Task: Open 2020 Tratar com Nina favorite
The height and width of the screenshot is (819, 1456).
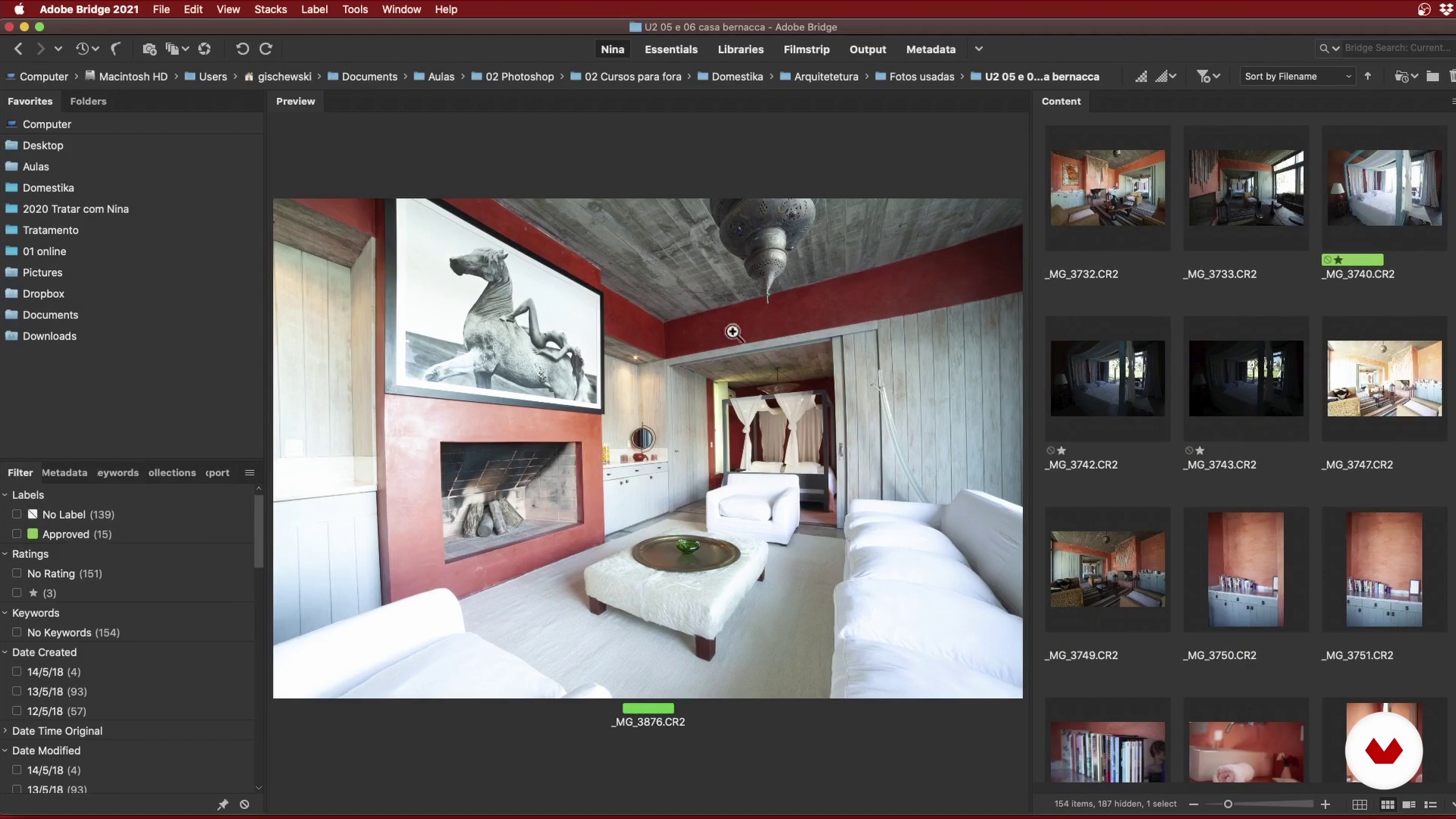Action: pyautogui.click(x=75, y=209)
